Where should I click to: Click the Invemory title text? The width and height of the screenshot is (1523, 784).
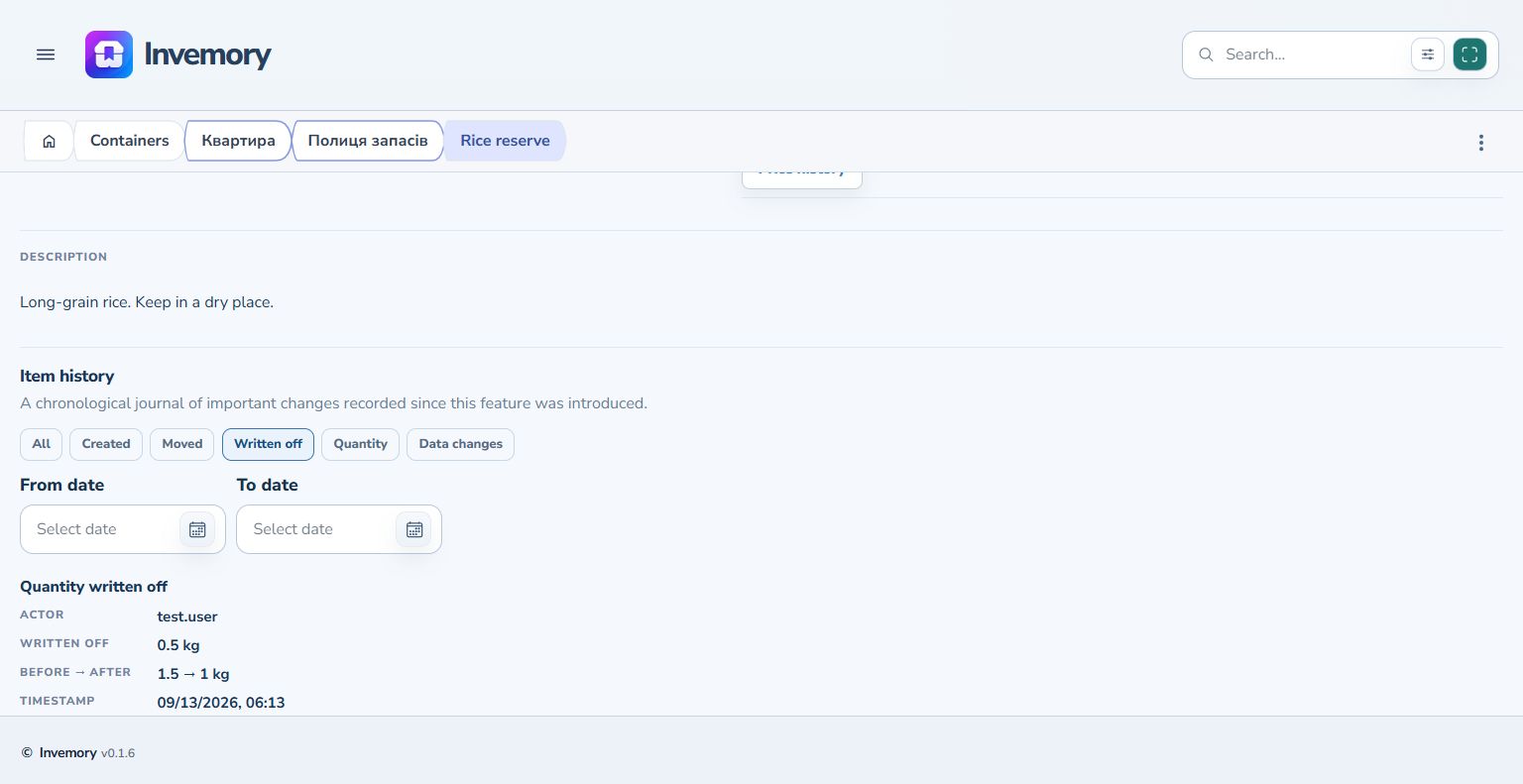[207, 55]
